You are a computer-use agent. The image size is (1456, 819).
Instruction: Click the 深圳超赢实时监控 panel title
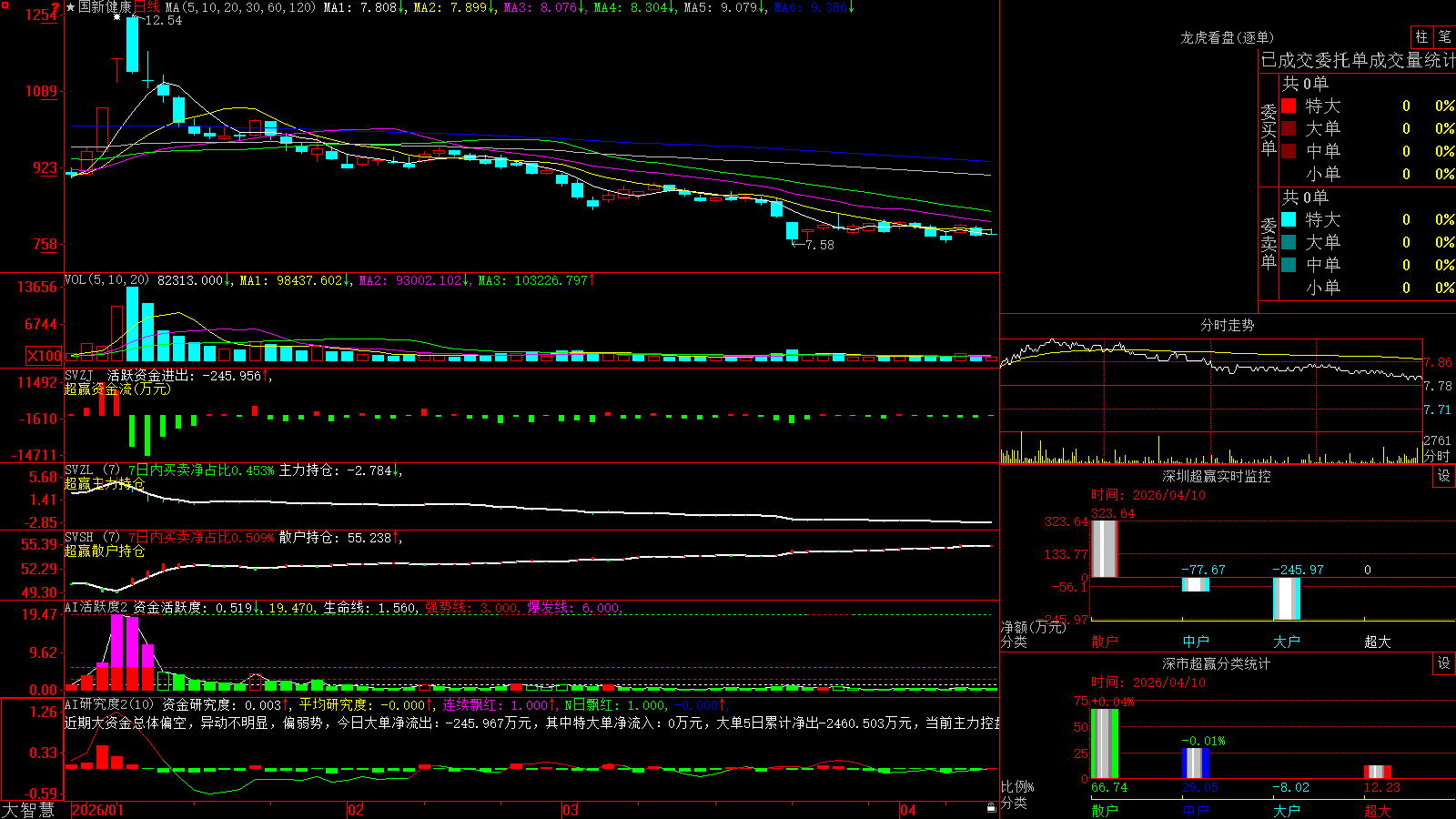point(1216,476)
